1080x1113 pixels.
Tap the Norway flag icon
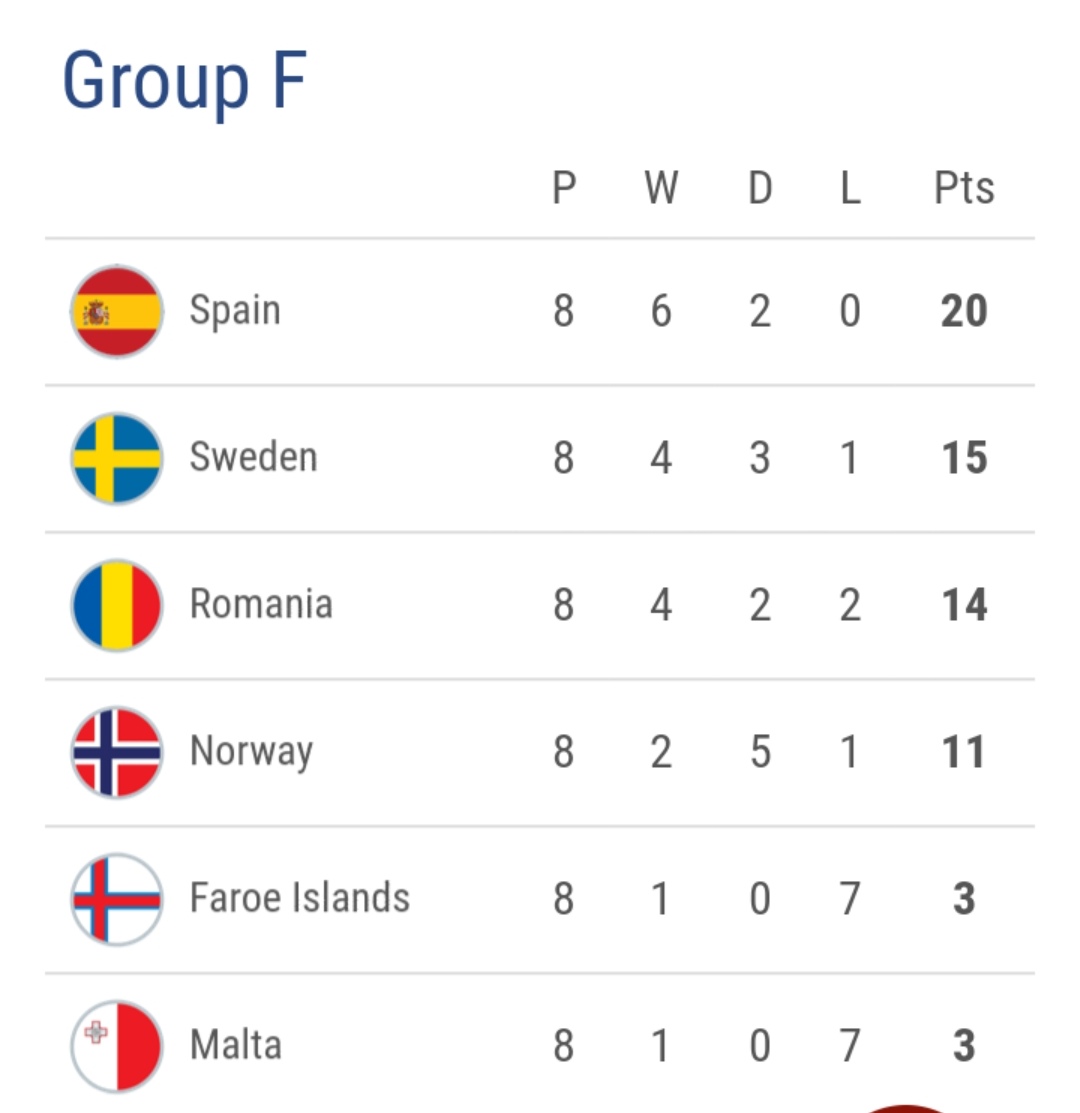click(x=117, y=752)
